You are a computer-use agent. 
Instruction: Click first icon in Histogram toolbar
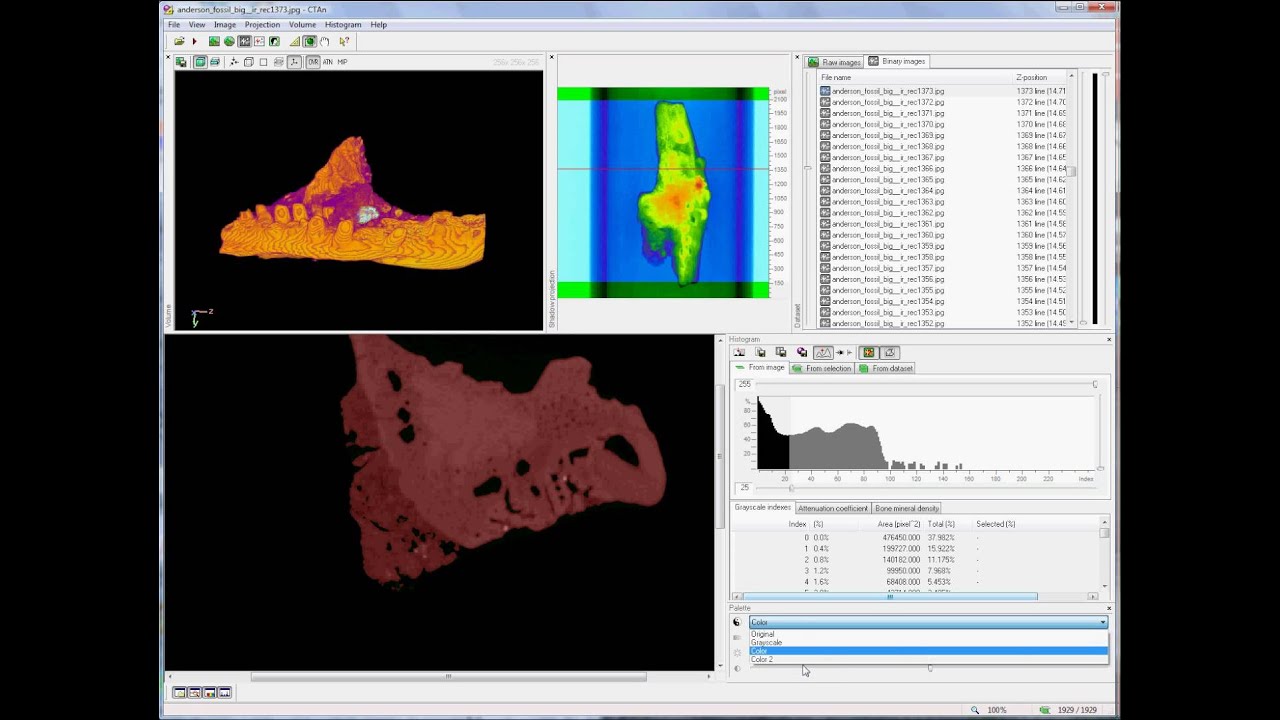coord(739,352)
